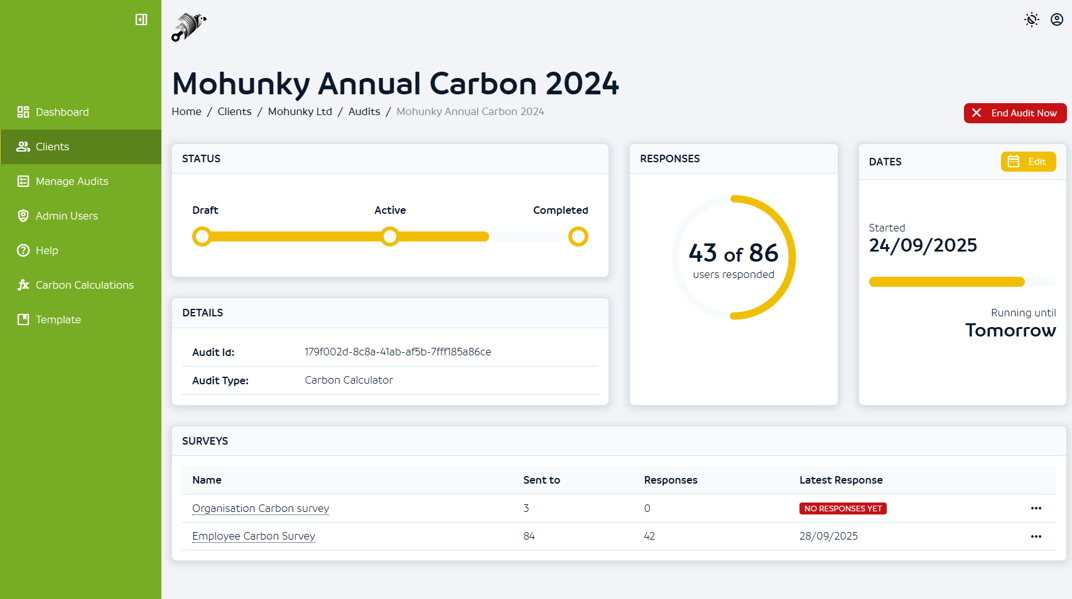The height and width of the screenshot is (599, 1072).
Task: Select Manage Audits in the sidebar
Action: tap(71, 181)
